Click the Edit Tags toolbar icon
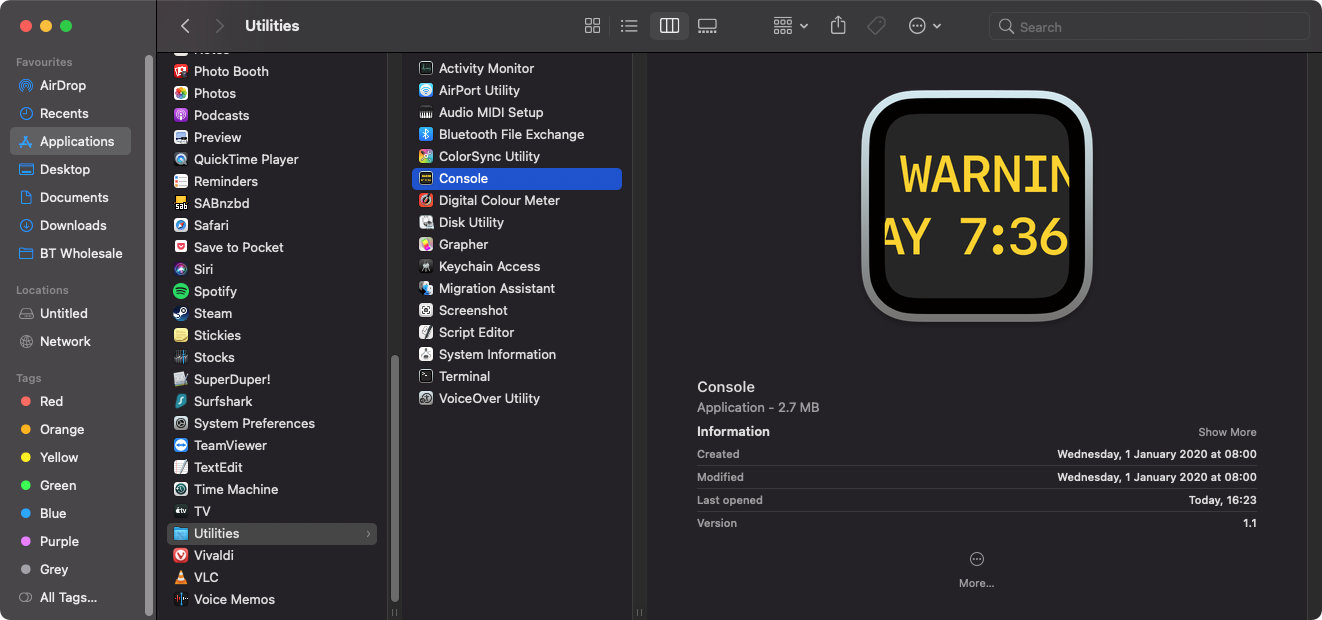This screenshot has height=620, width=1322. coord(876,26)
